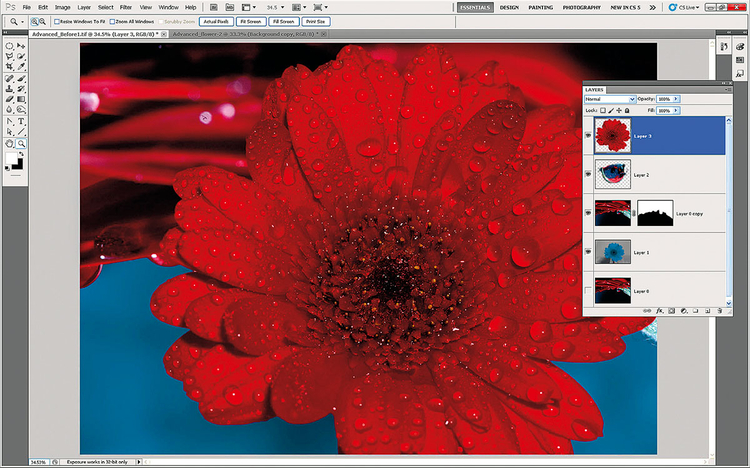This screenshot has width=750, height=468.
Task: Select the History Brush tool
Action: [21, 89]
